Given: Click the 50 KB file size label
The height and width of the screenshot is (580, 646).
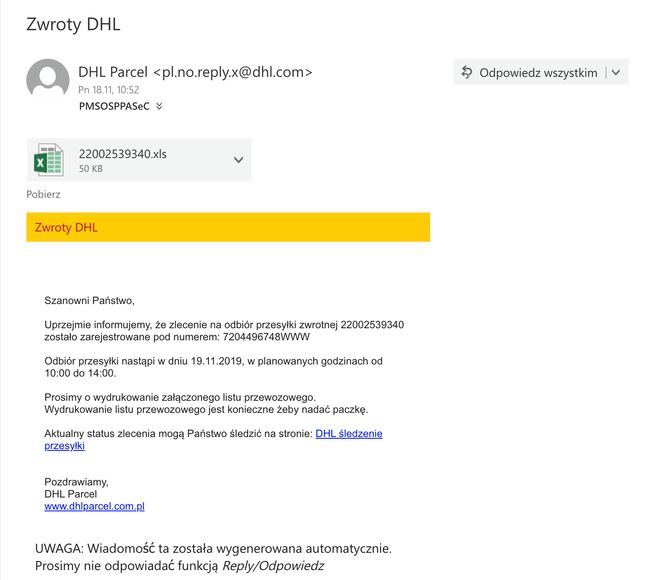Looking at the screenshot, I should tap(91, 168).
